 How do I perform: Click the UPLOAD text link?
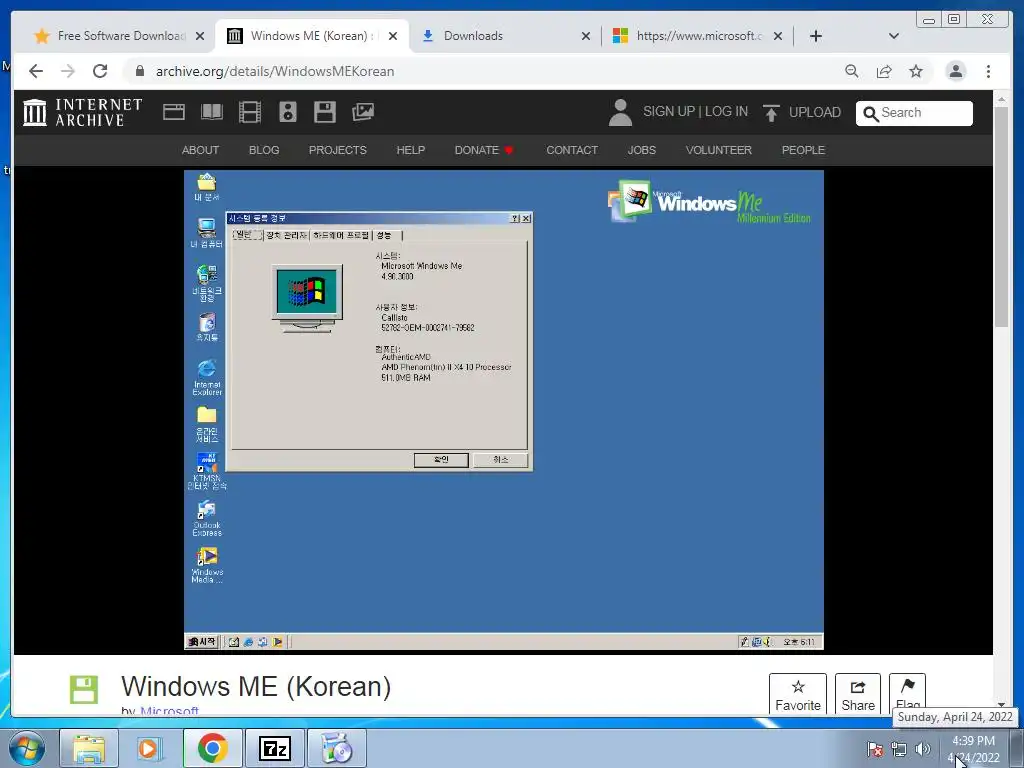coord(815,112)
